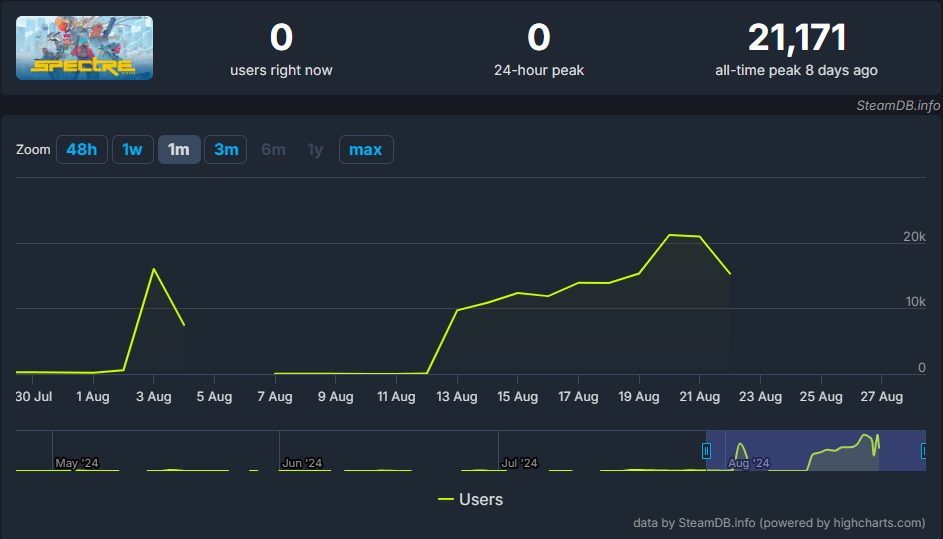Viewport: 943px width, 539px height.
Task: Click Jul '24 in the navigator timeline
Action: [x=520, y=463]
